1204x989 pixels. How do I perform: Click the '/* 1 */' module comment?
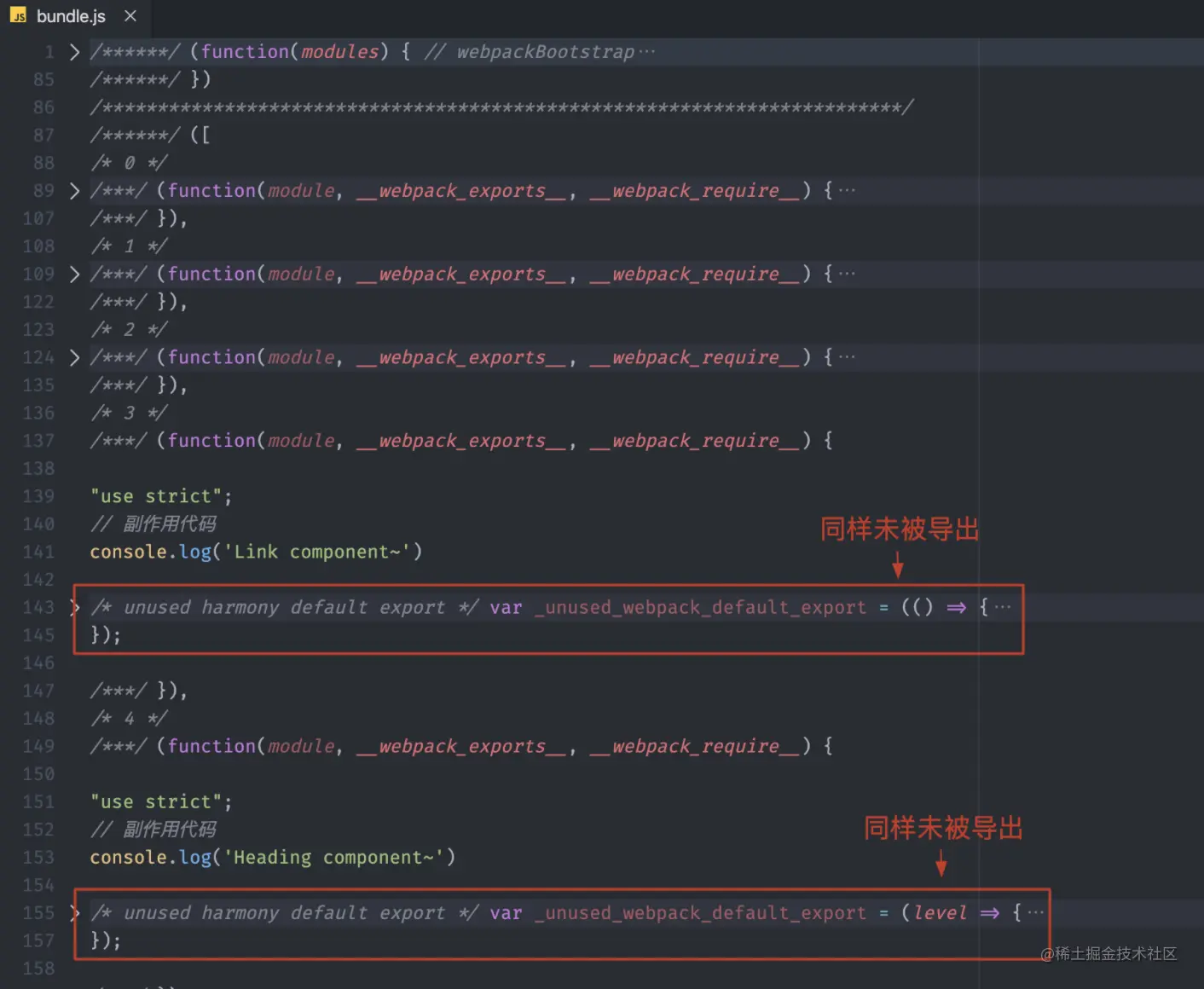[129, 246]
